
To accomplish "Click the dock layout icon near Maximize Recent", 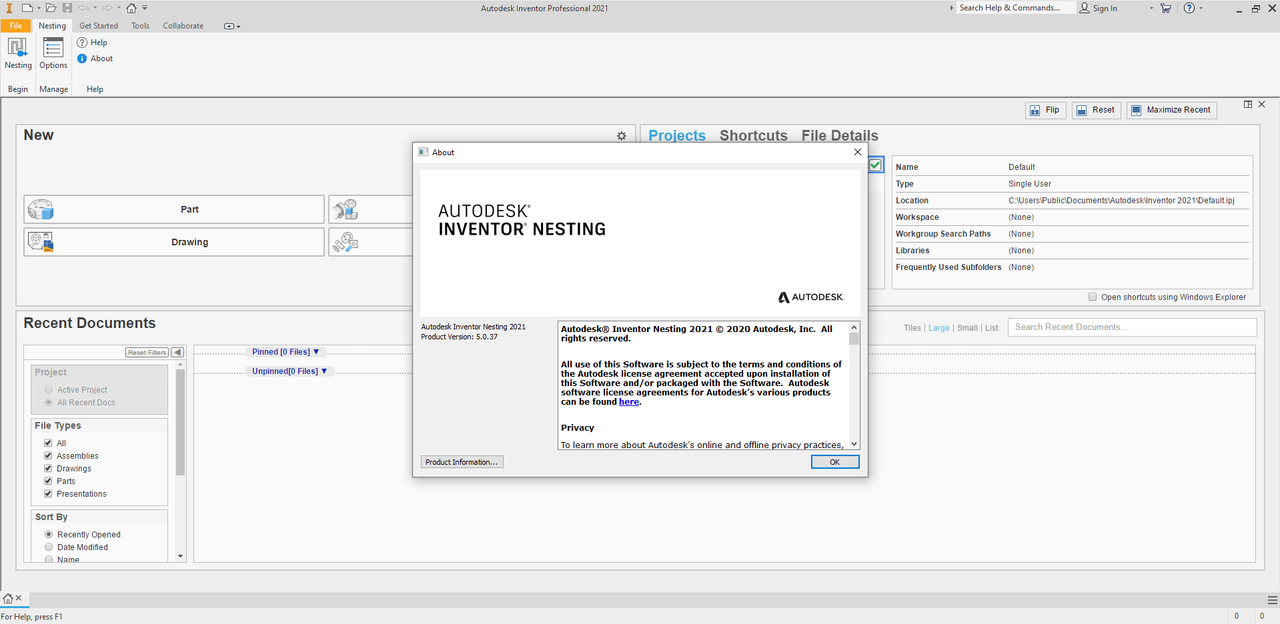I will coord(1248,104).
